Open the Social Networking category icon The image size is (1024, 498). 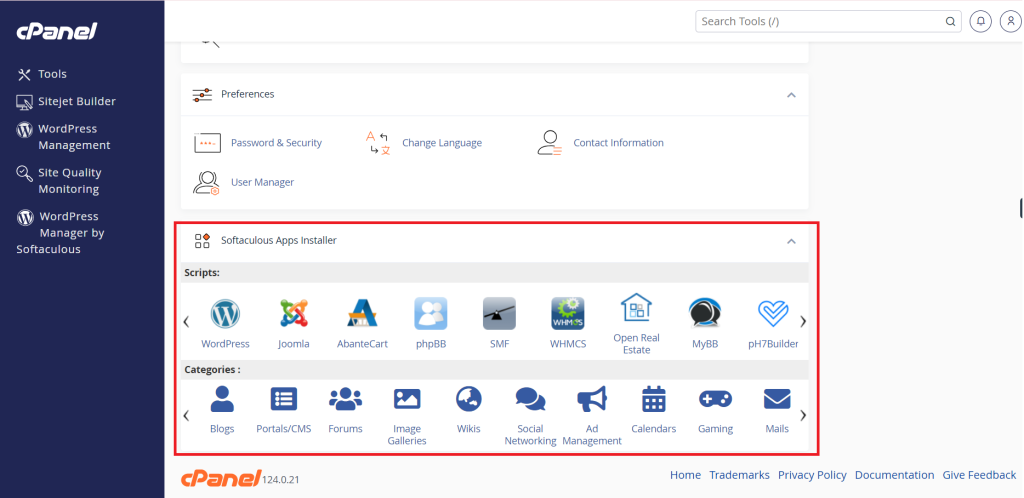(x=530, y=399)
